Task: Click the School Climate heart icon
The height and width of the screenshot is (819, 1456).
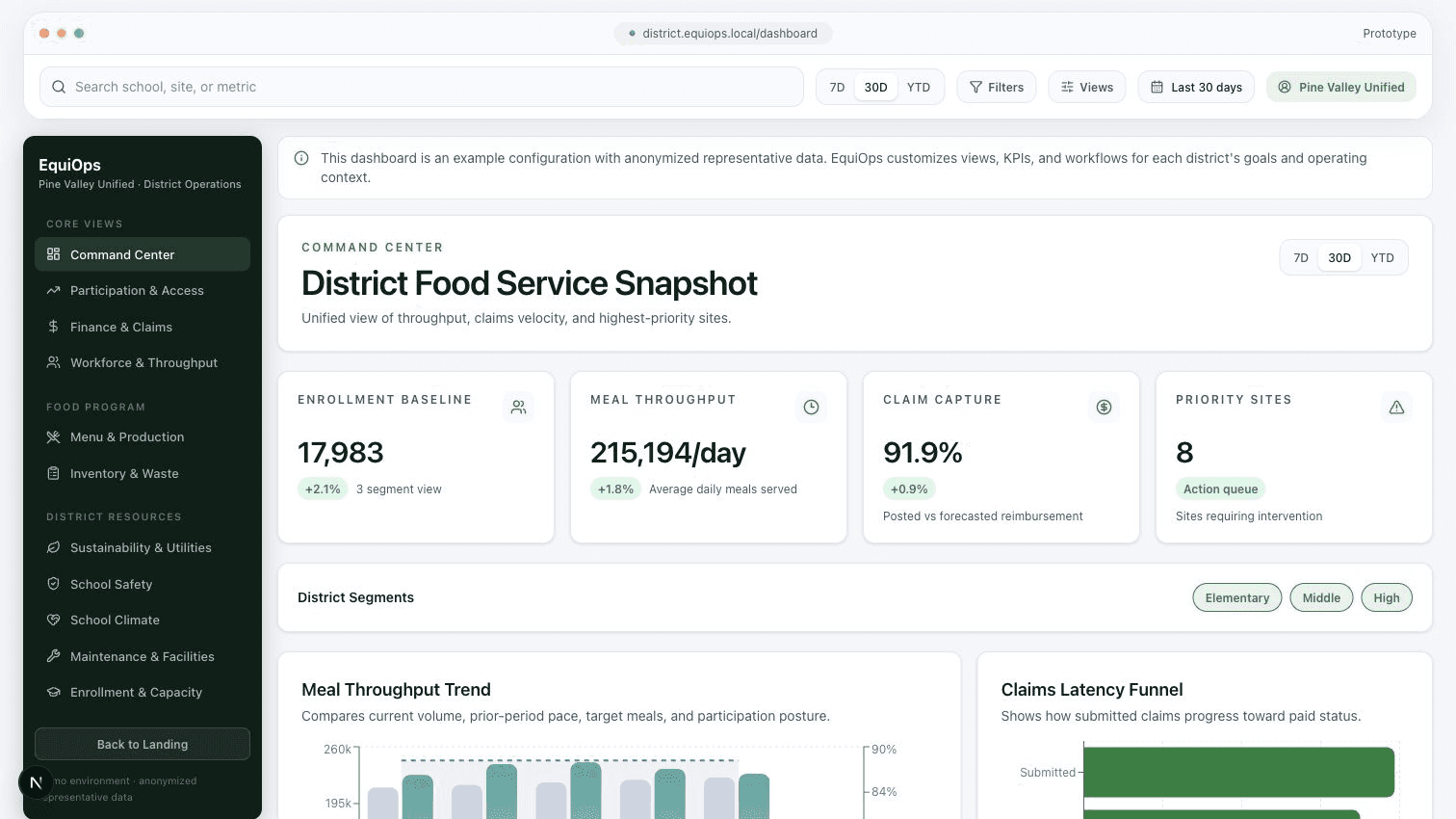Action: tap(53, 620)
